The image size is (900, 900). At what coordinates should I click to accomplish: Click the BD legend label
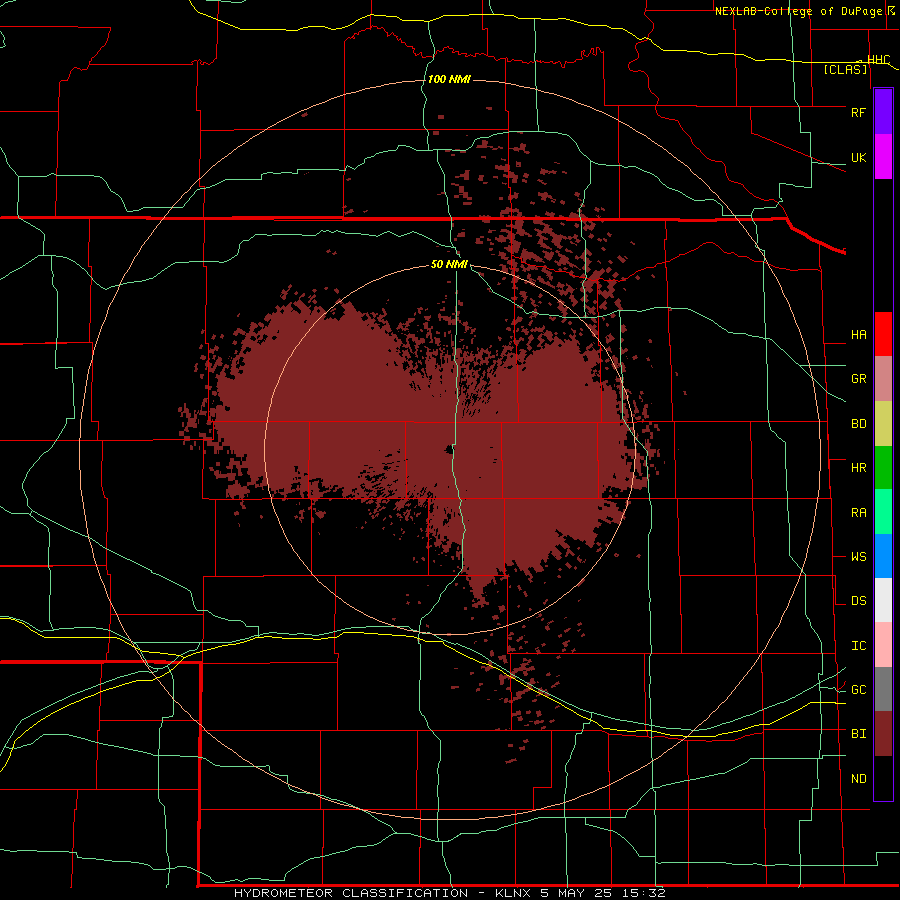coord(858,424)
